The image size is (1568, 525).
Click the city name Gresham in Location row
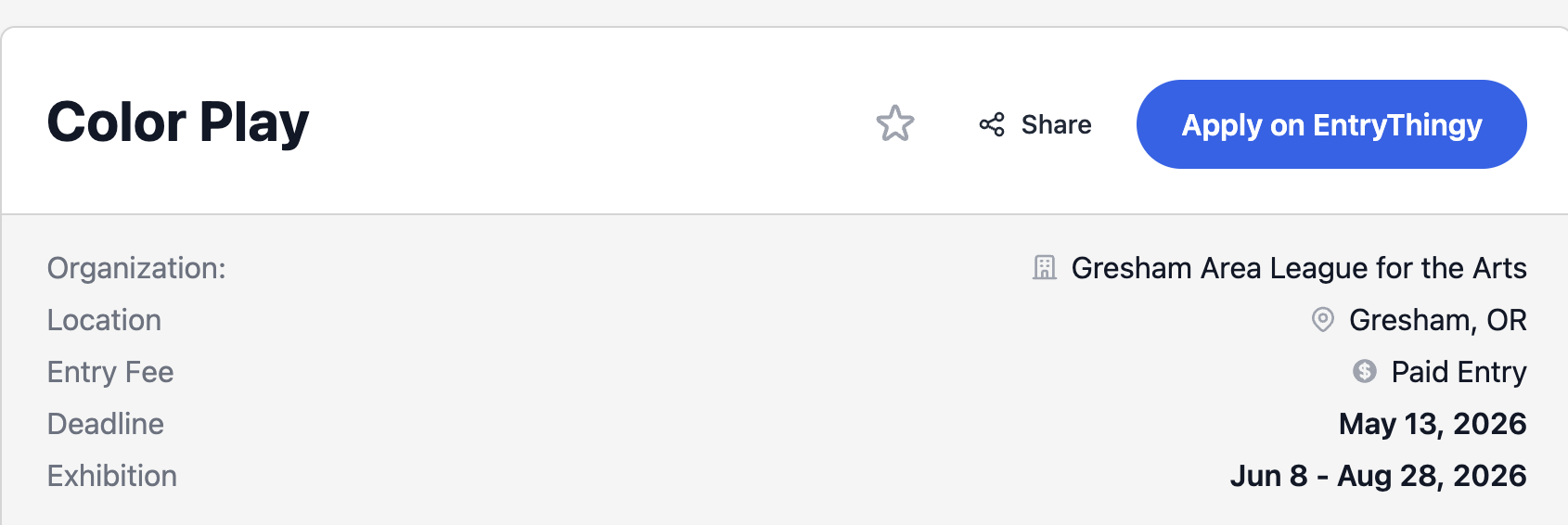click(1410, 320)
